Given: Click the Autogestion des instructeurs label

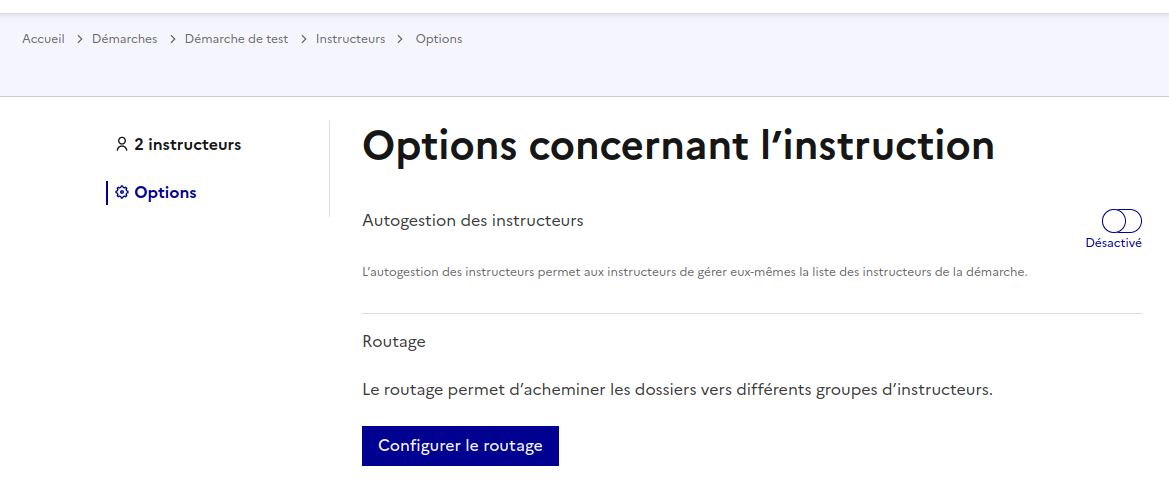Looking at the screenshot, I should pyautogui.click(x=472, y=220).
